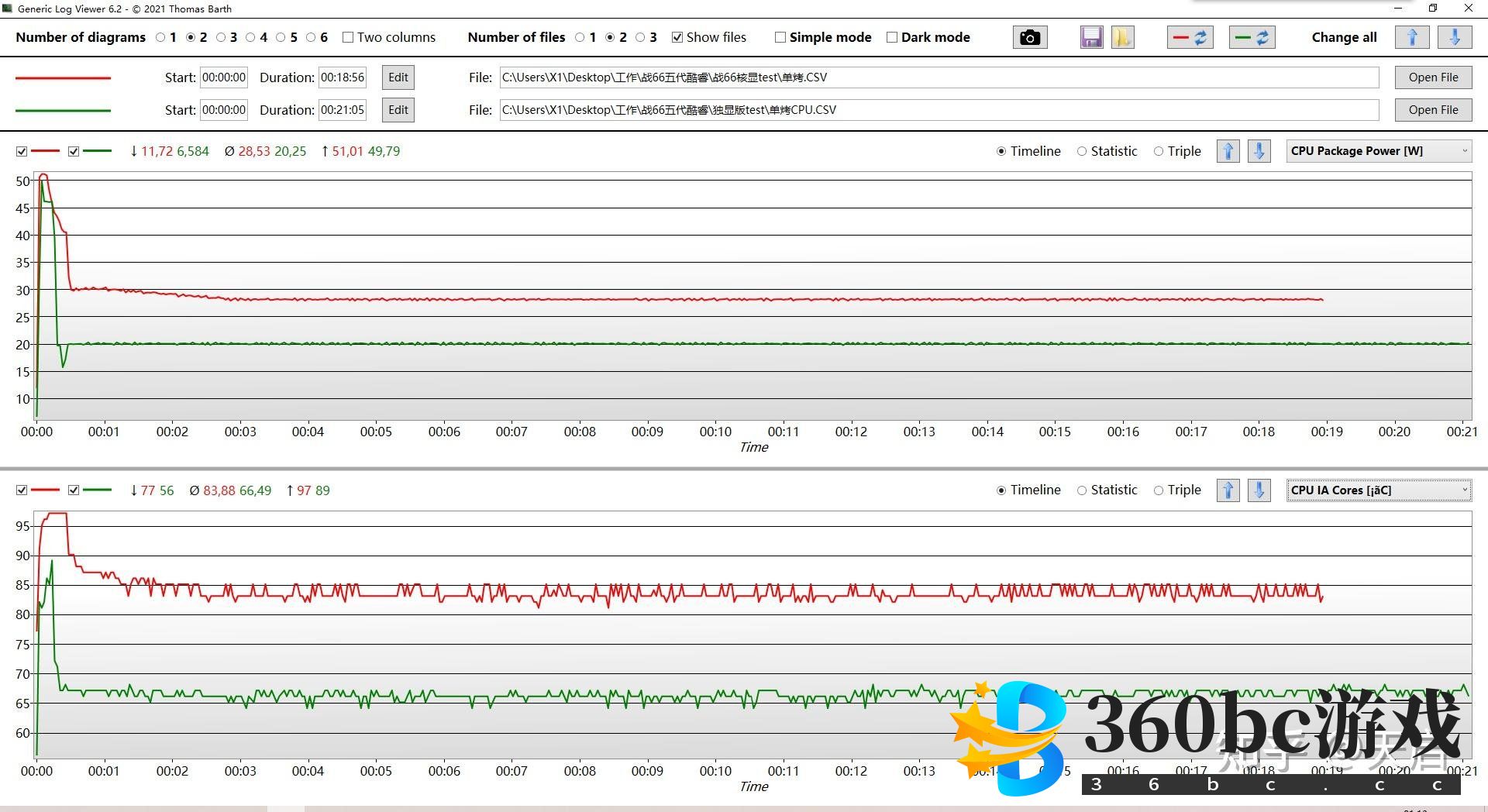1488x812 pixels.
Task: Click the yellow folder open icon
Action: point(1122,37)
